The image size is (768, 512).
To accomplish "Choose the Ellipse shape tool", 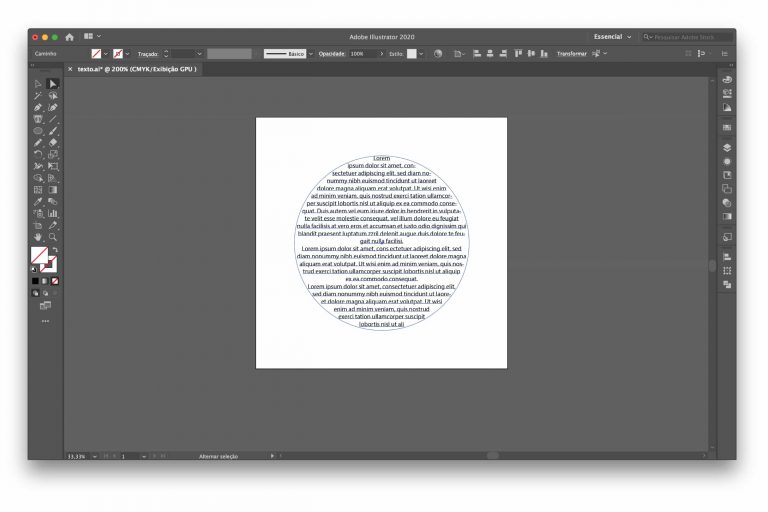I will [x=38, y=131].
